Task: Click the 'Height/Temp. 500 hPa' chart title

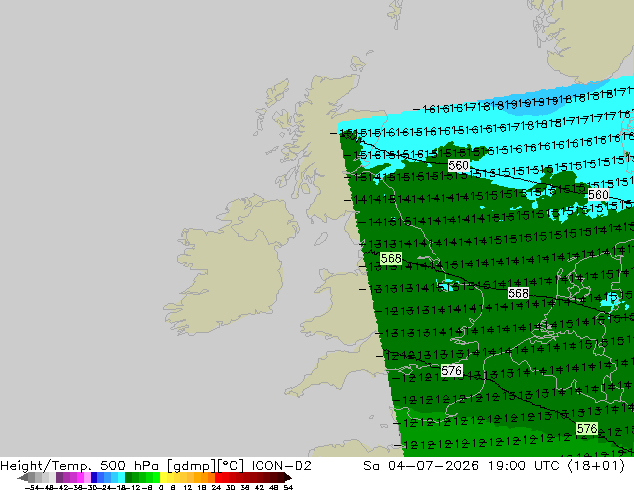Action: point(80,466)
